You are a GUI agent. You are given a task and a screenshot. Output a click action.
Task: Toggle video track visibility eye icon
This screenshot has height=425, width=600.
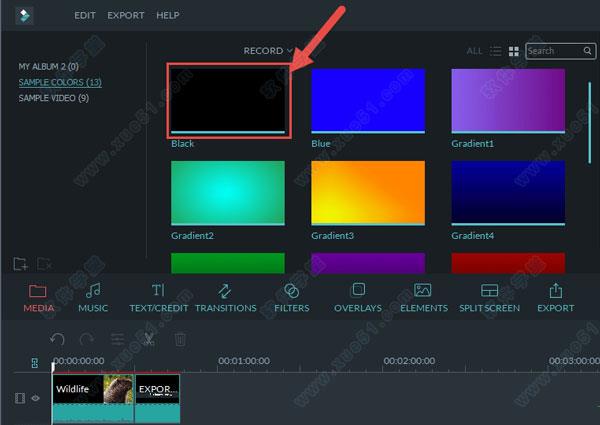tap(35, 398)
